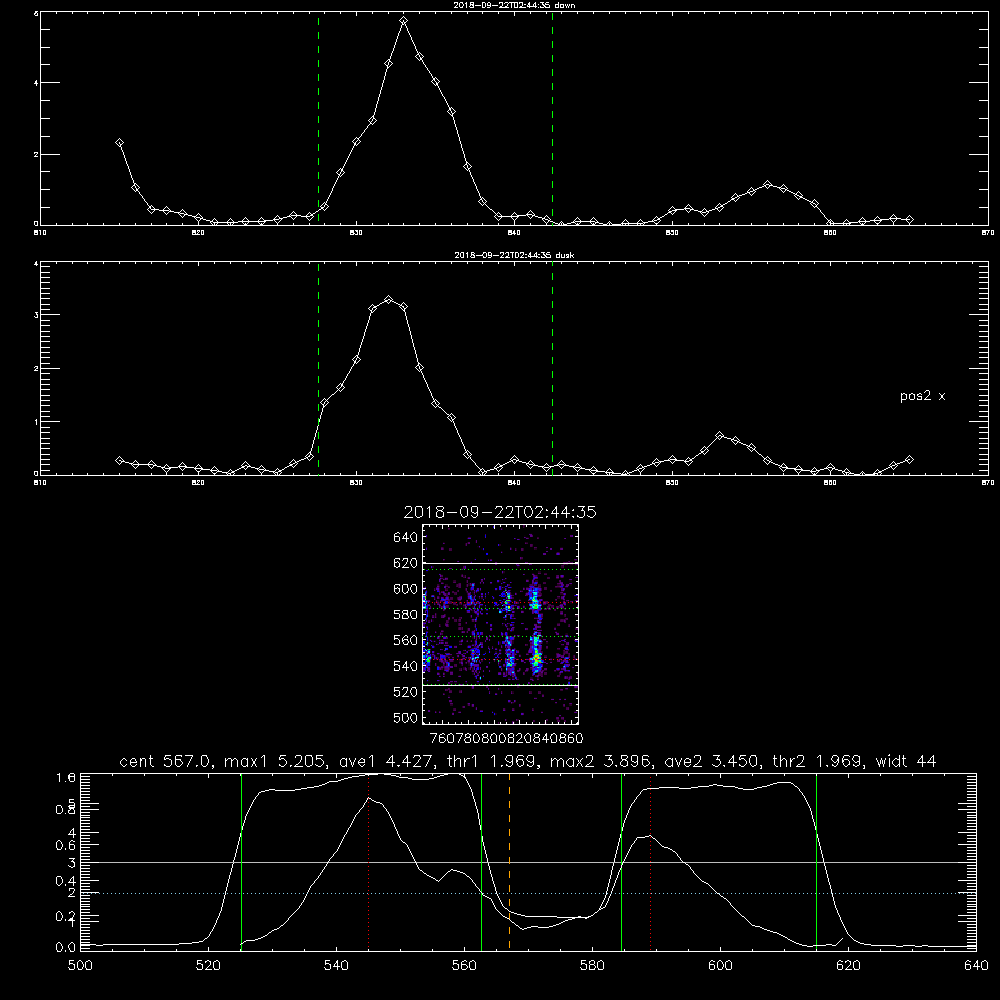Select the green dashed line near 842 in dawn plot

click(552, 118)
